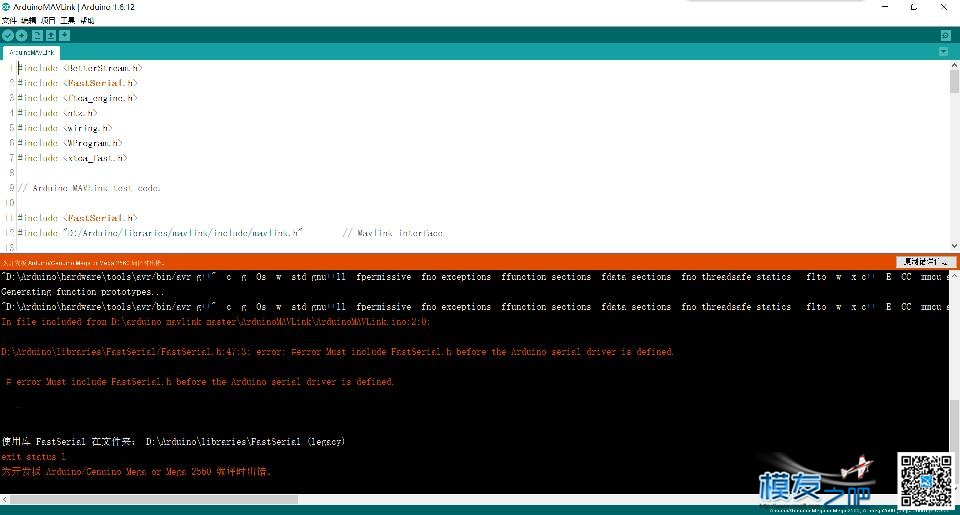960x515 pixels.
Task: Open the 帮助 (Help) menu
Action: [87, 20]
